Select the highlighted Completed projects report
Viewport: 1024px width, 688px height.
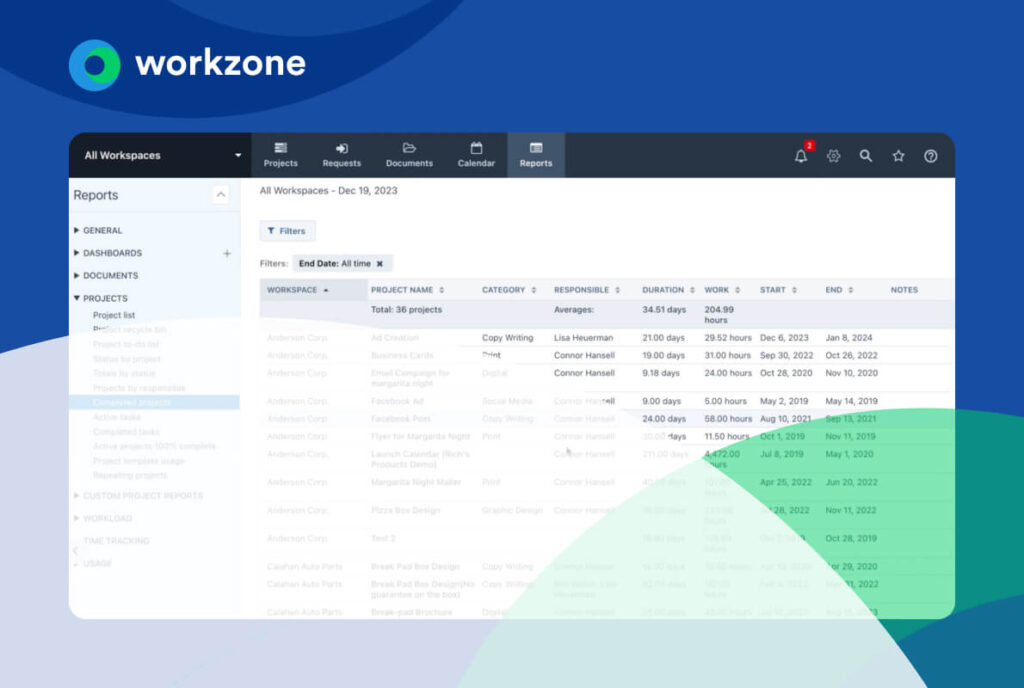(154, 403)
